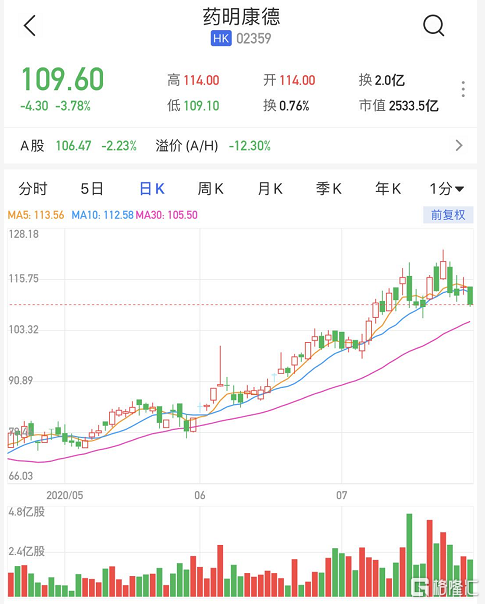Screen dimensions: 485x604
Task: Open the three-dot more options menu
Action: click(463, 89)
